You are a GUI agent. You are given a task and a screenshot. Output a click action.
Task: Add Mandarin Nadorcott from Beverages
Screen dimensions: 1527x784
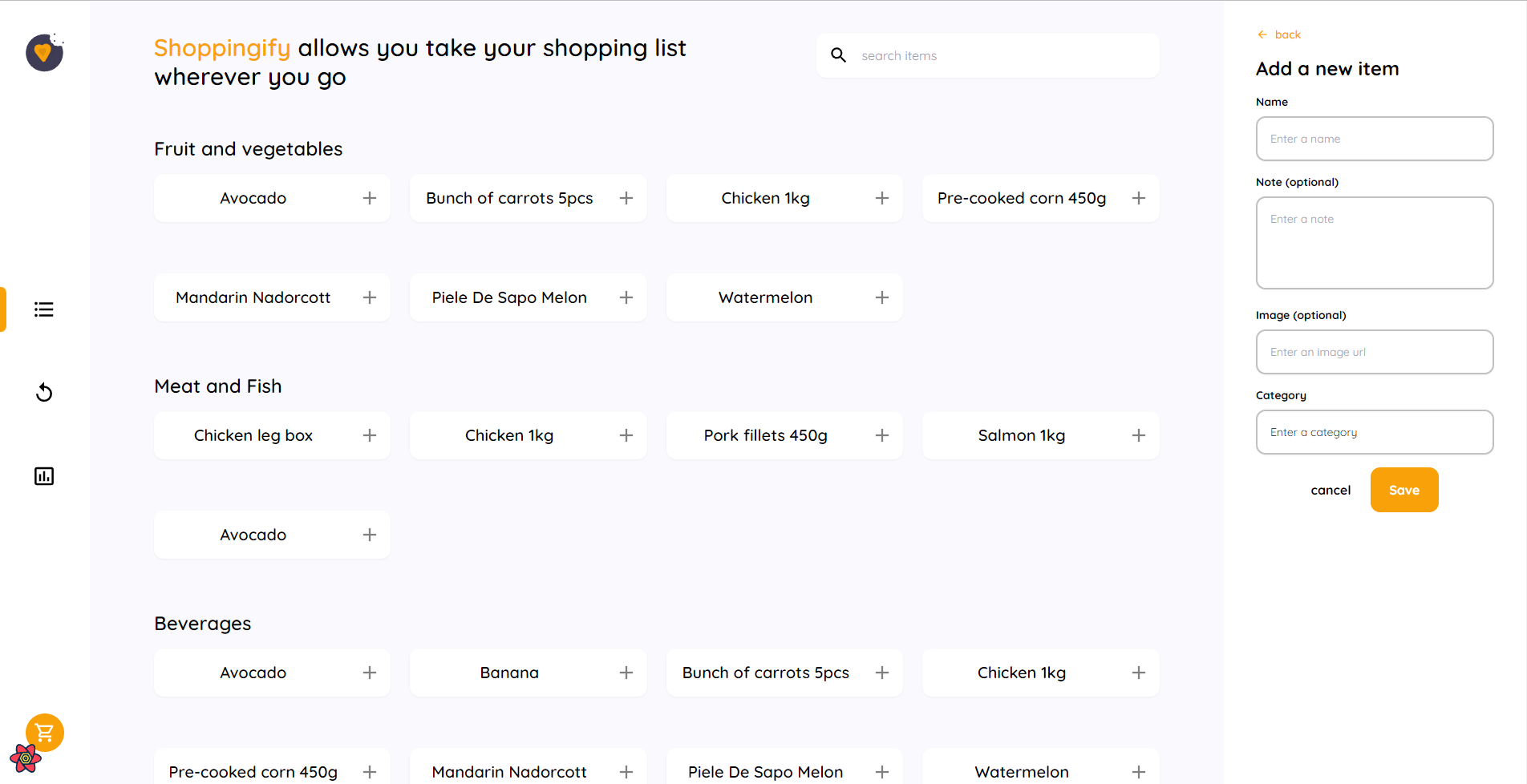pos(626,772)
